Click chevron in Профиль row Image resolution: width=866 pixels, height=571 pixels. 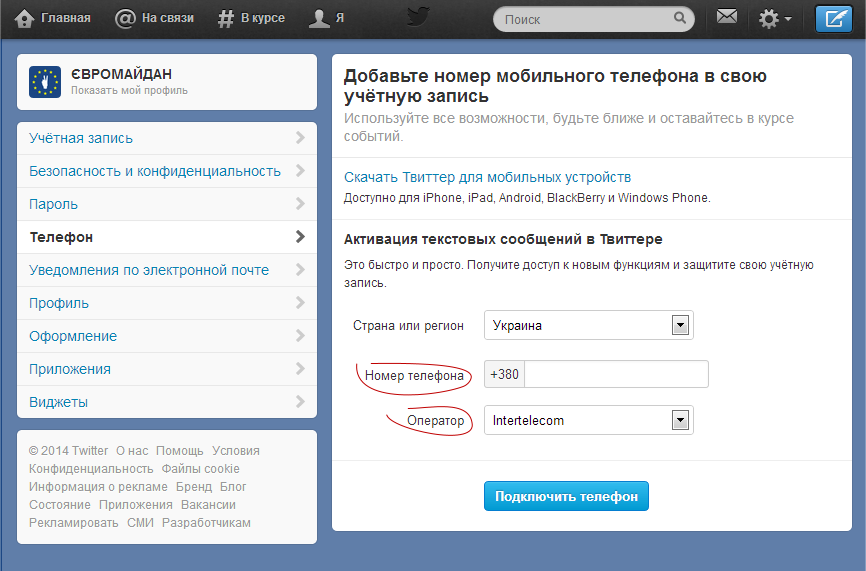click(300, 303)
